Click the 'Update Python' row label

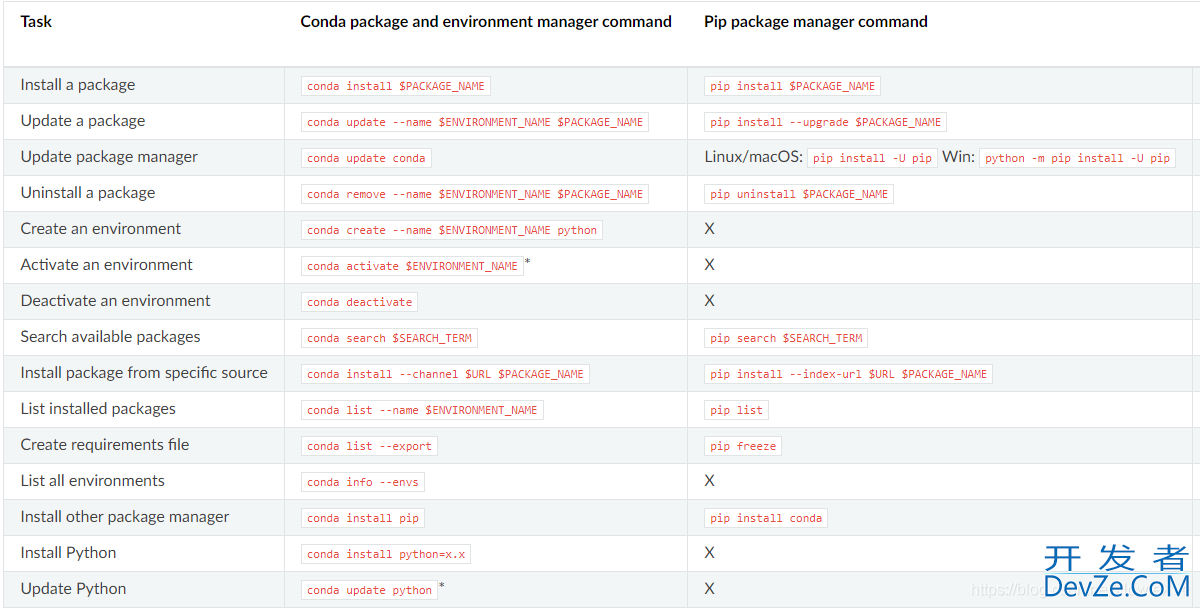[x=73, y=589]
